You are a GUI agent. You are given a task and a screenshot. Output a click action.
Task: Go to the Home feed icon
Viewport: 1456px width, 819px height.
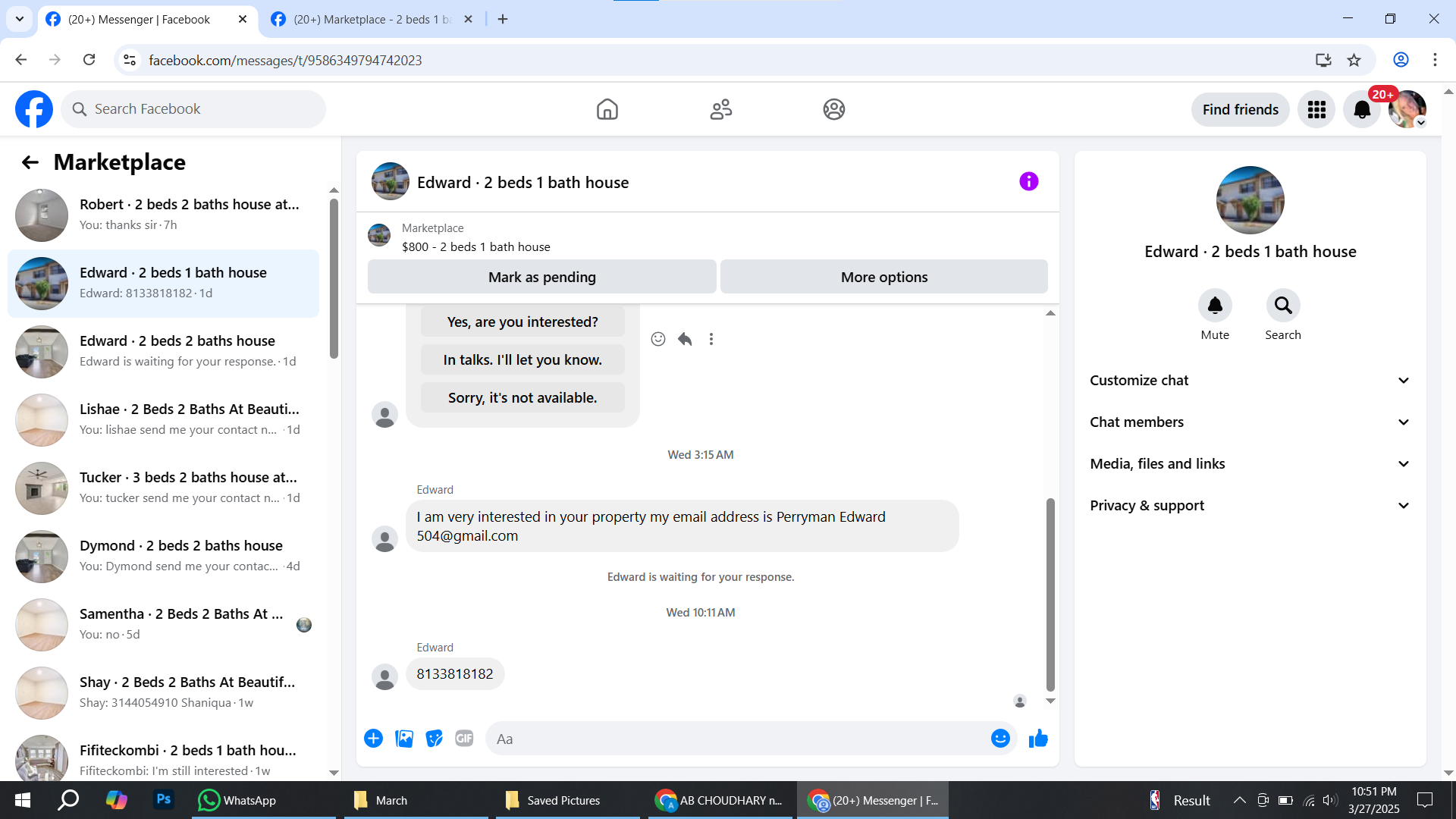click(x=607, y=109)
